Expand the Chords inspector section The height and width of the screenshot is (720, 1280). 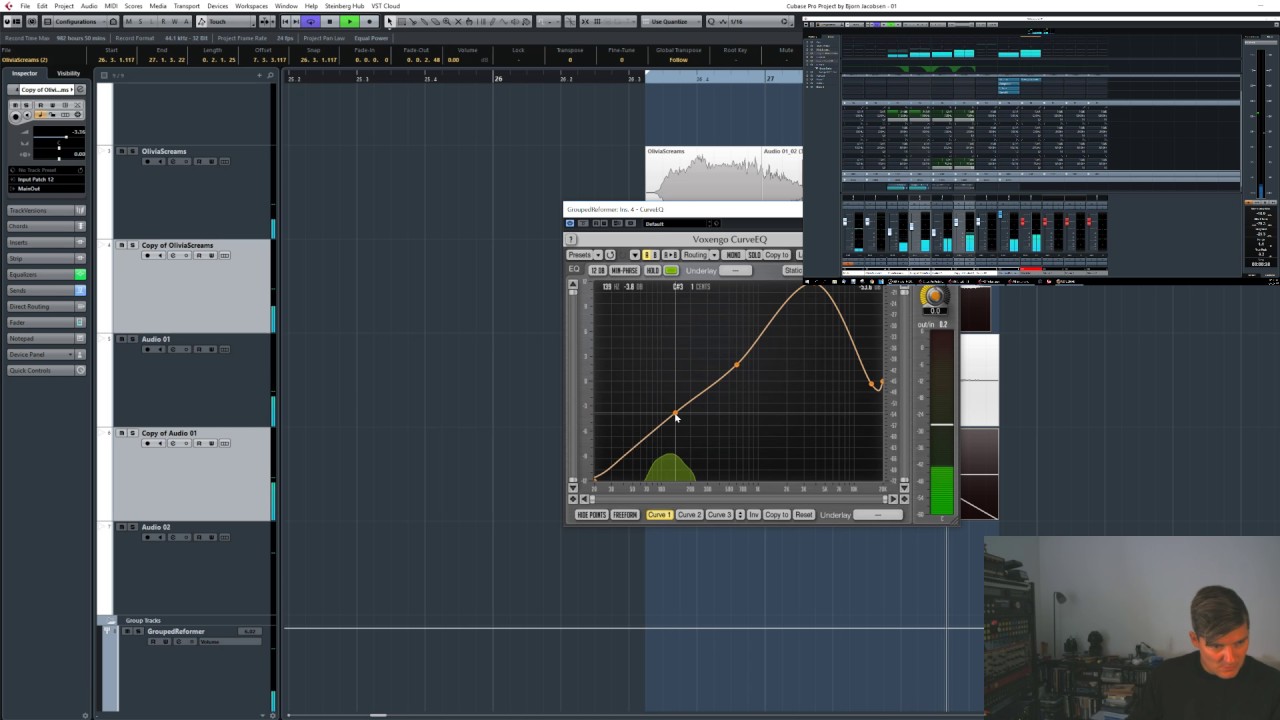(46, 226)
